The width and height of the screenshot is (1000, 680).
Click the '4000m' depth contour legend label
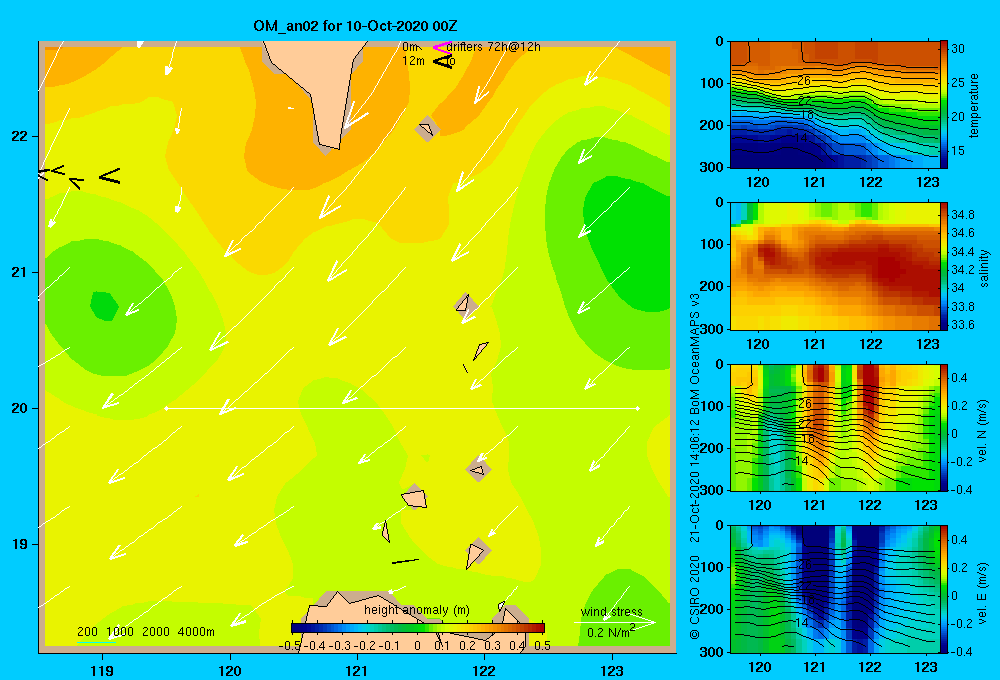196,632
